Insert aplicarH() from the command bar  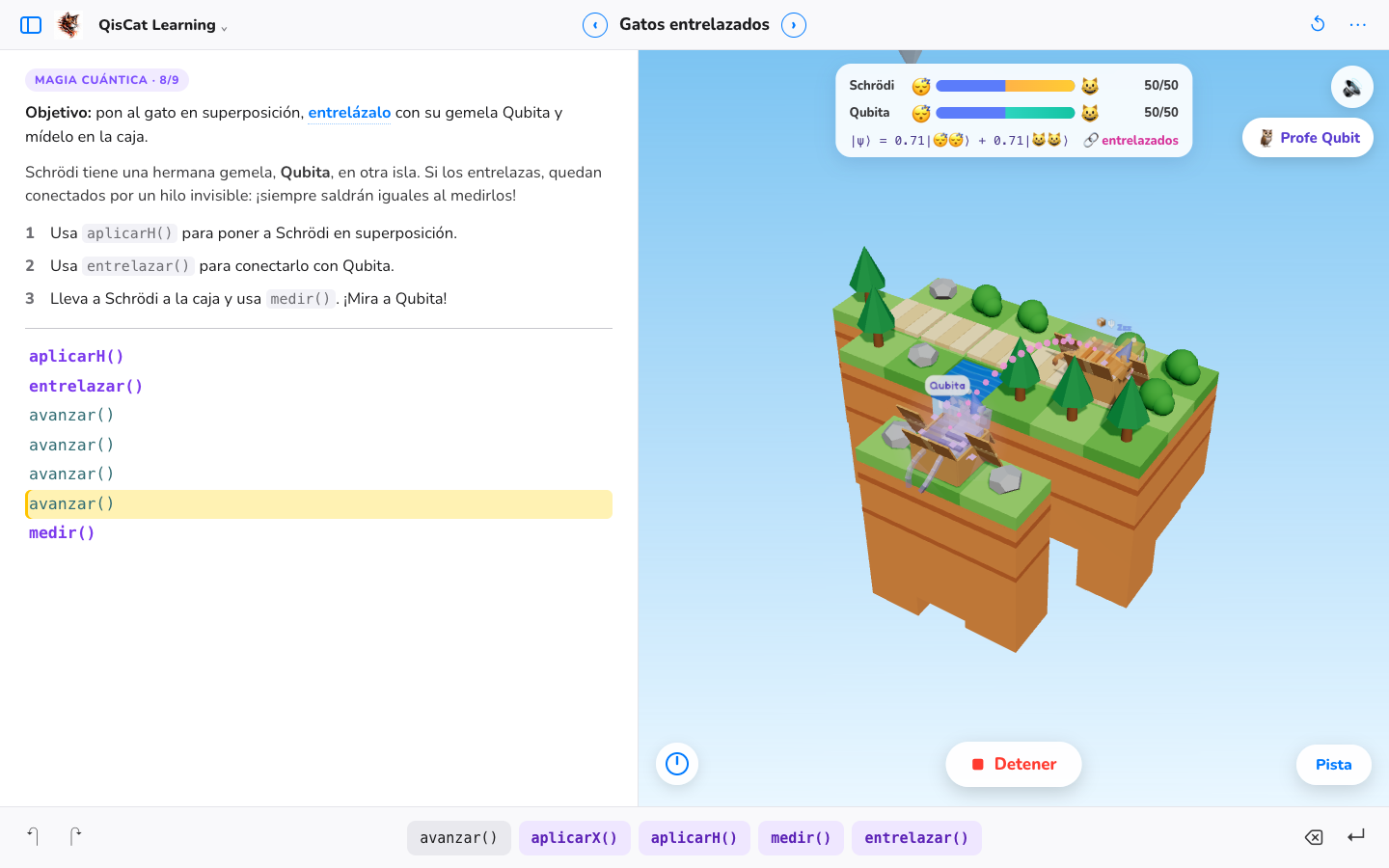coord(694,838)
